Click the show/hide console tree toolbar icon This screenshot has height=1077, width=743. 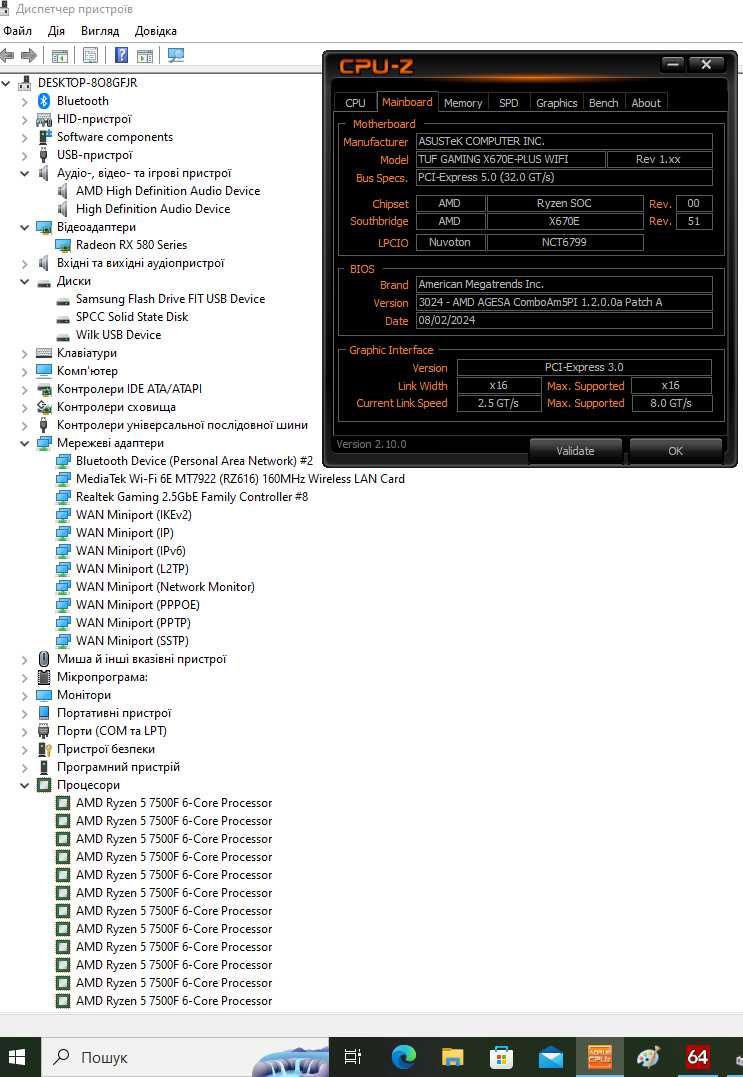[60, 56]
